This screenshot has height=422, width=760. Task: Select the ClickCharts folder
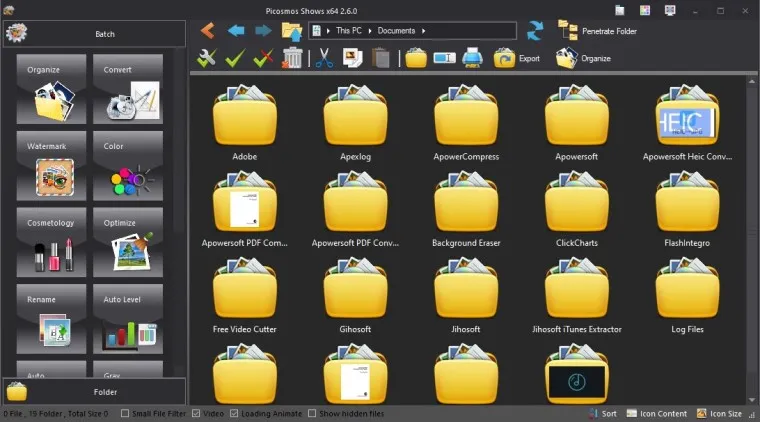[x=576, y=209]
